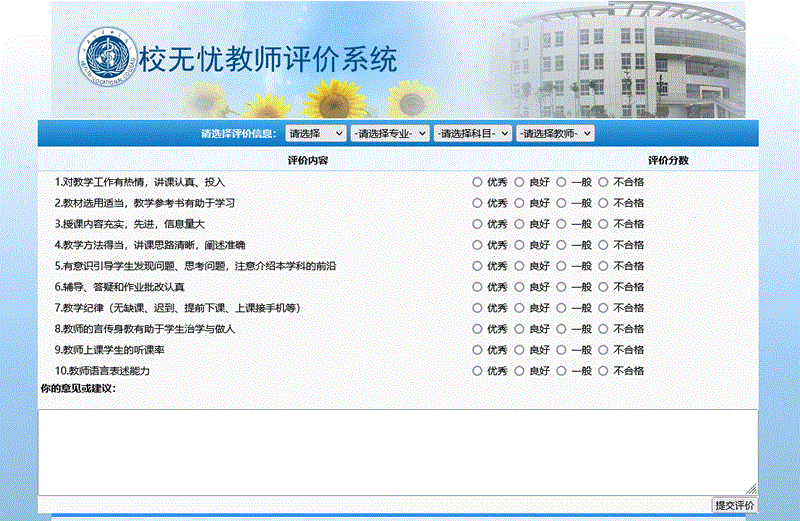Select 优秀 for item 1 对教学工作有热情

click(x=477, y=182)
